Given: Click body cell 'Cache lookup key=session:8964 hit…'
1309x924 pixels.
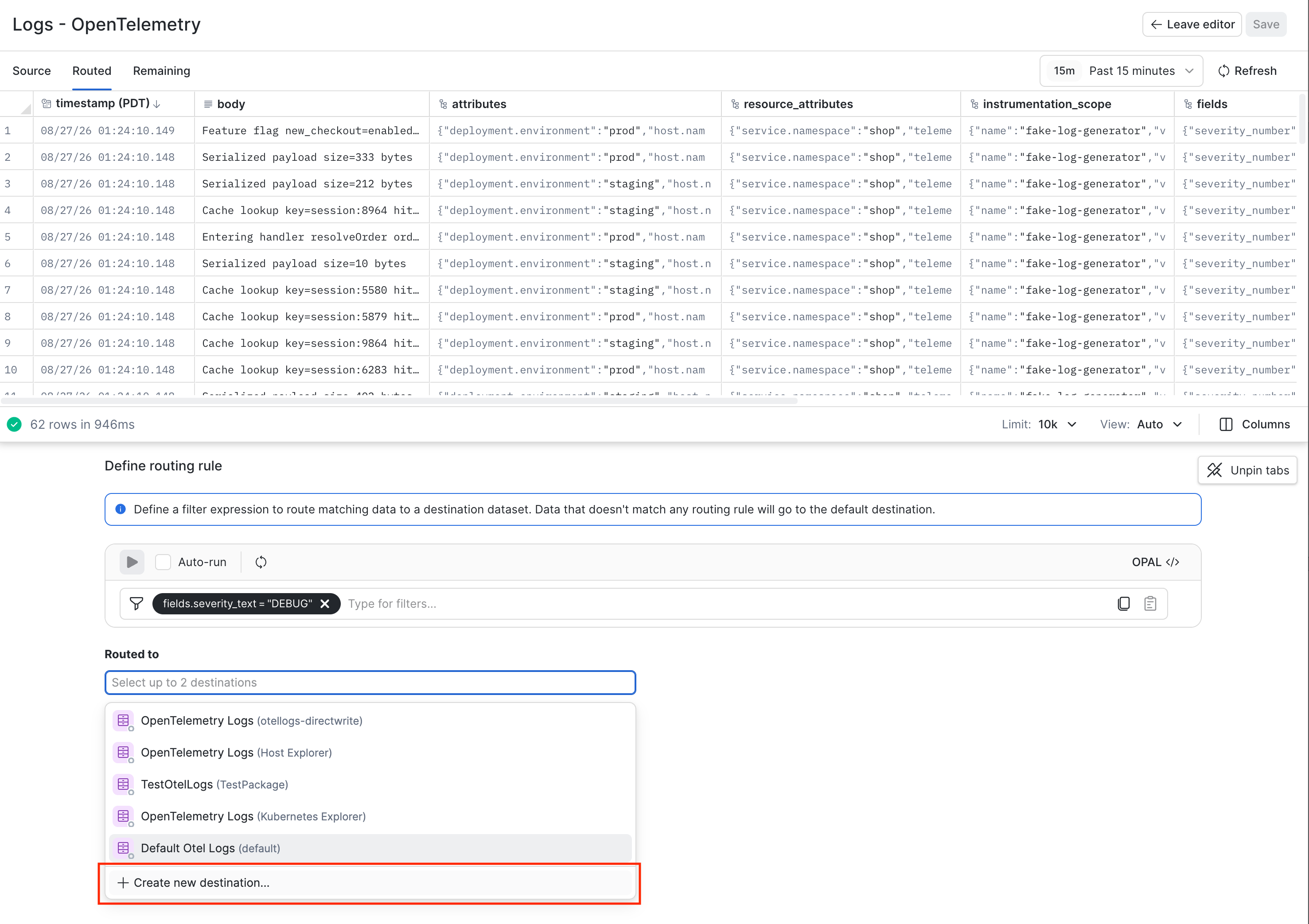Looking at the screenshot, I should coord(311,210).
